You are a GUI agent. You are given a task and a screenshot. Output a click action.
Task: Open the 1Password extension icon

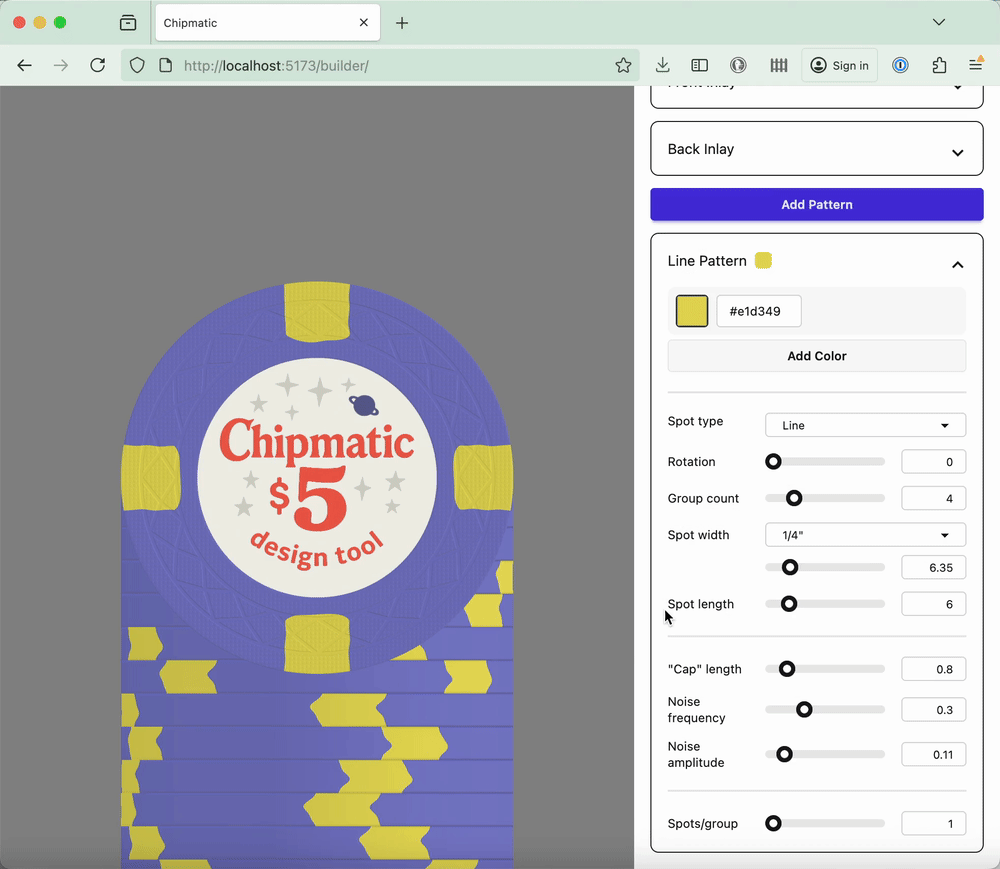[x=900, y=65]
